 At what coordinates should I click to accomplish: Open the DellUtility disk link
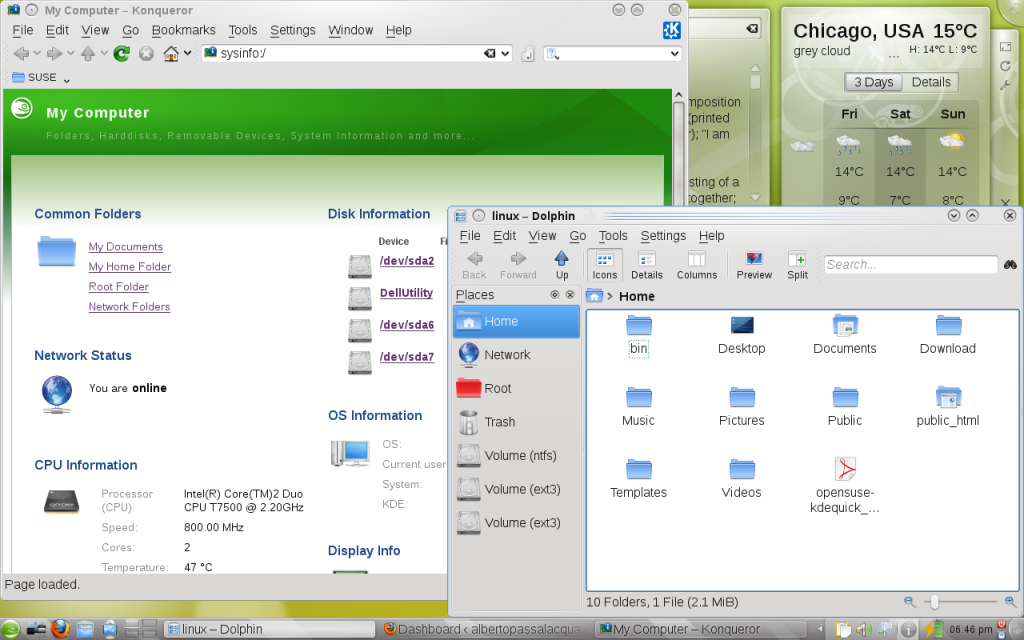406,293
